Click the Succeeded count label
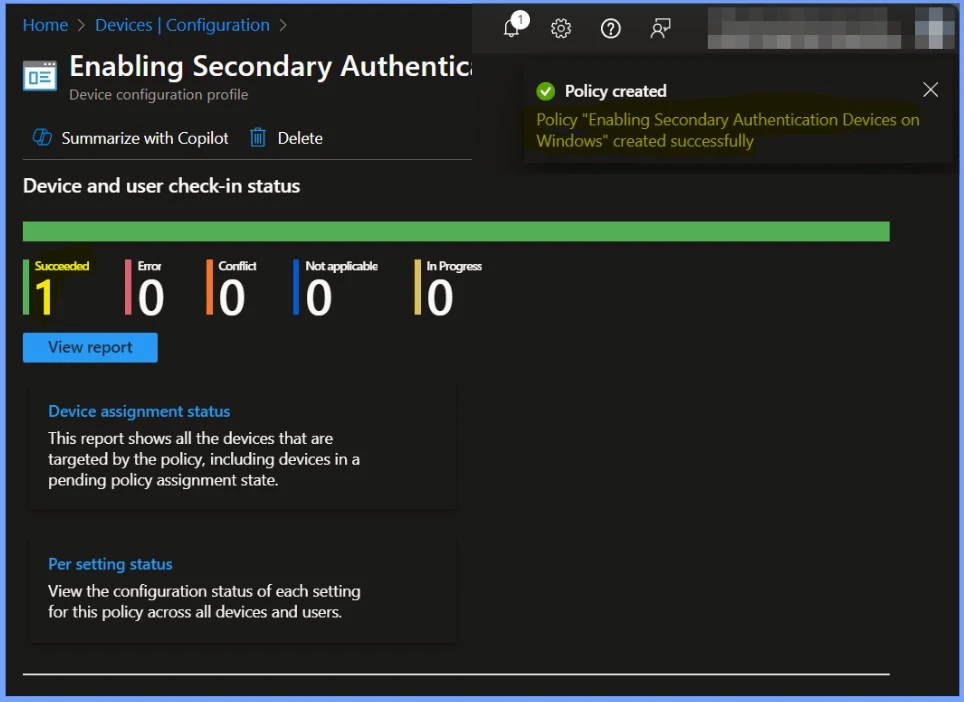 tap(61, 266)
